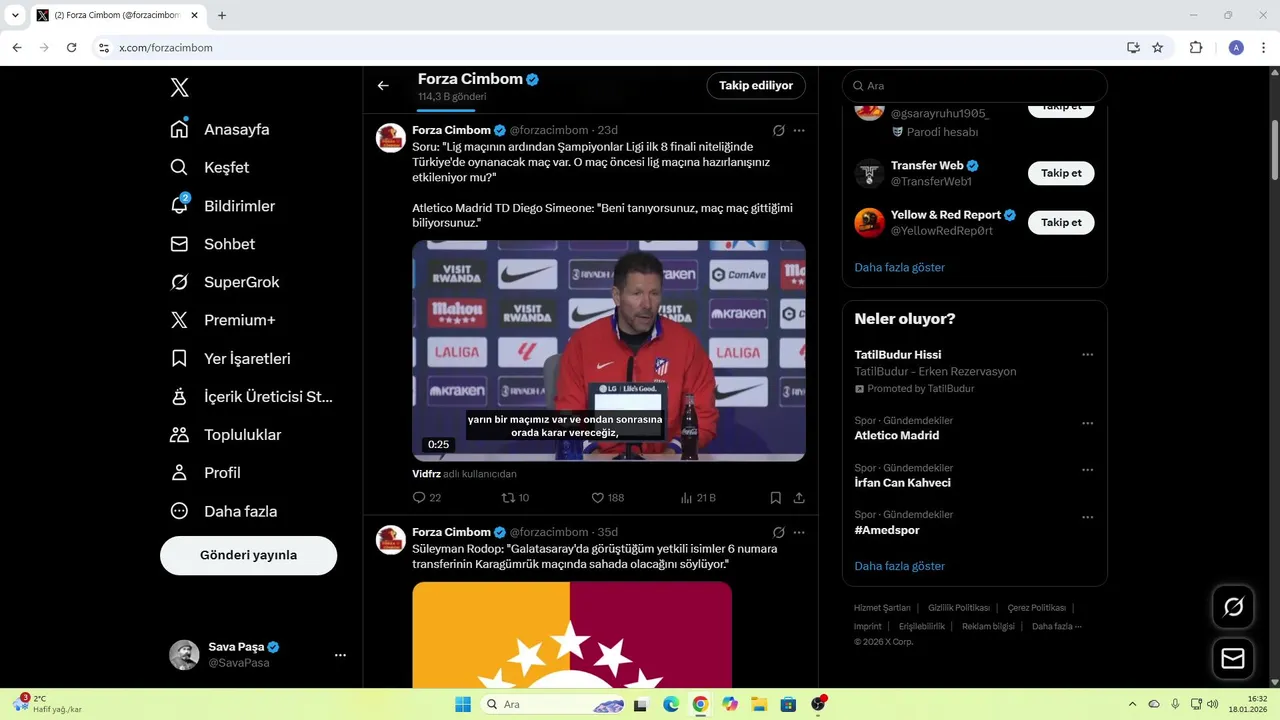1280x720 pixels.
Task: Open Sohbet messages page
Action: click(213, 244)
